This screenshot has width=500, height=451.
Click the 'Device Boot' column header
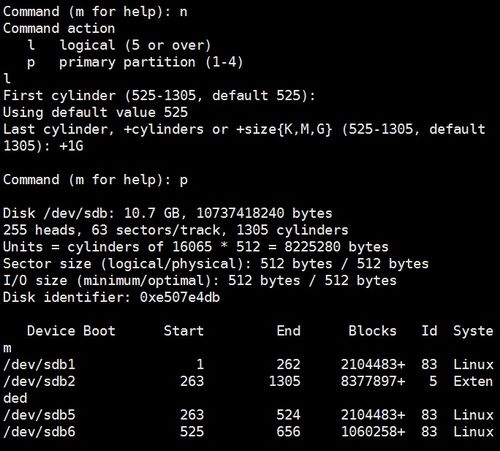(x=71, y=331)
